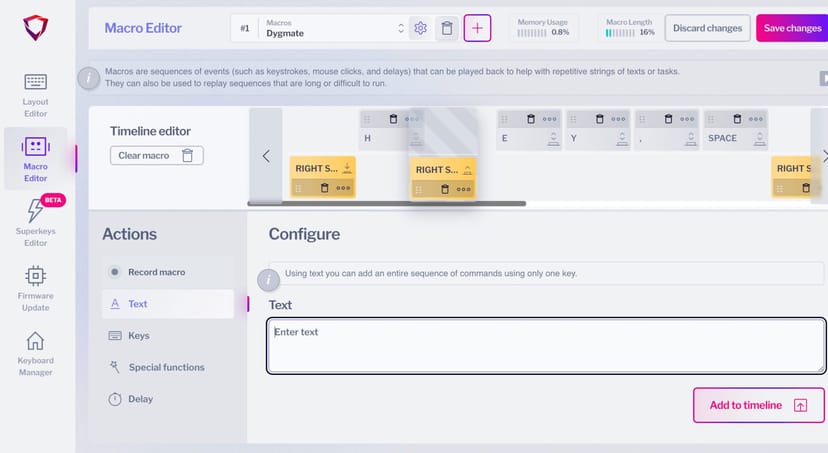Image resolution: width=828 pixels, height=453 pixels.
Task: Switch to the Keys action tab
Action: coord(138,336)
